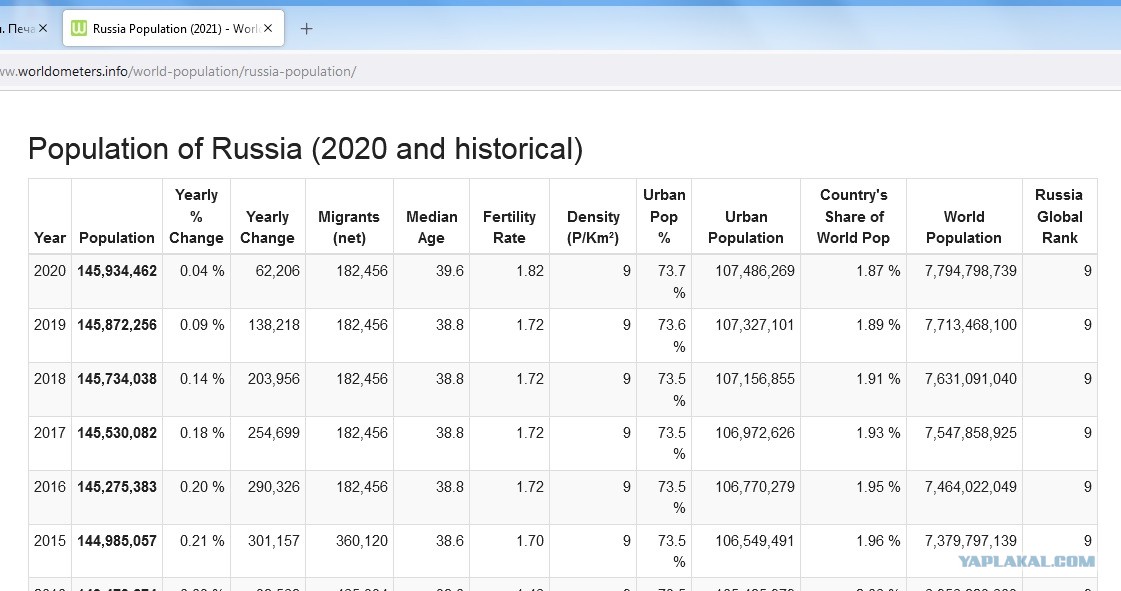Select world population 7,794,798,739
The width and height of the screenshot is (1121, 591).
pyautogui.click(x=971, y=271)
